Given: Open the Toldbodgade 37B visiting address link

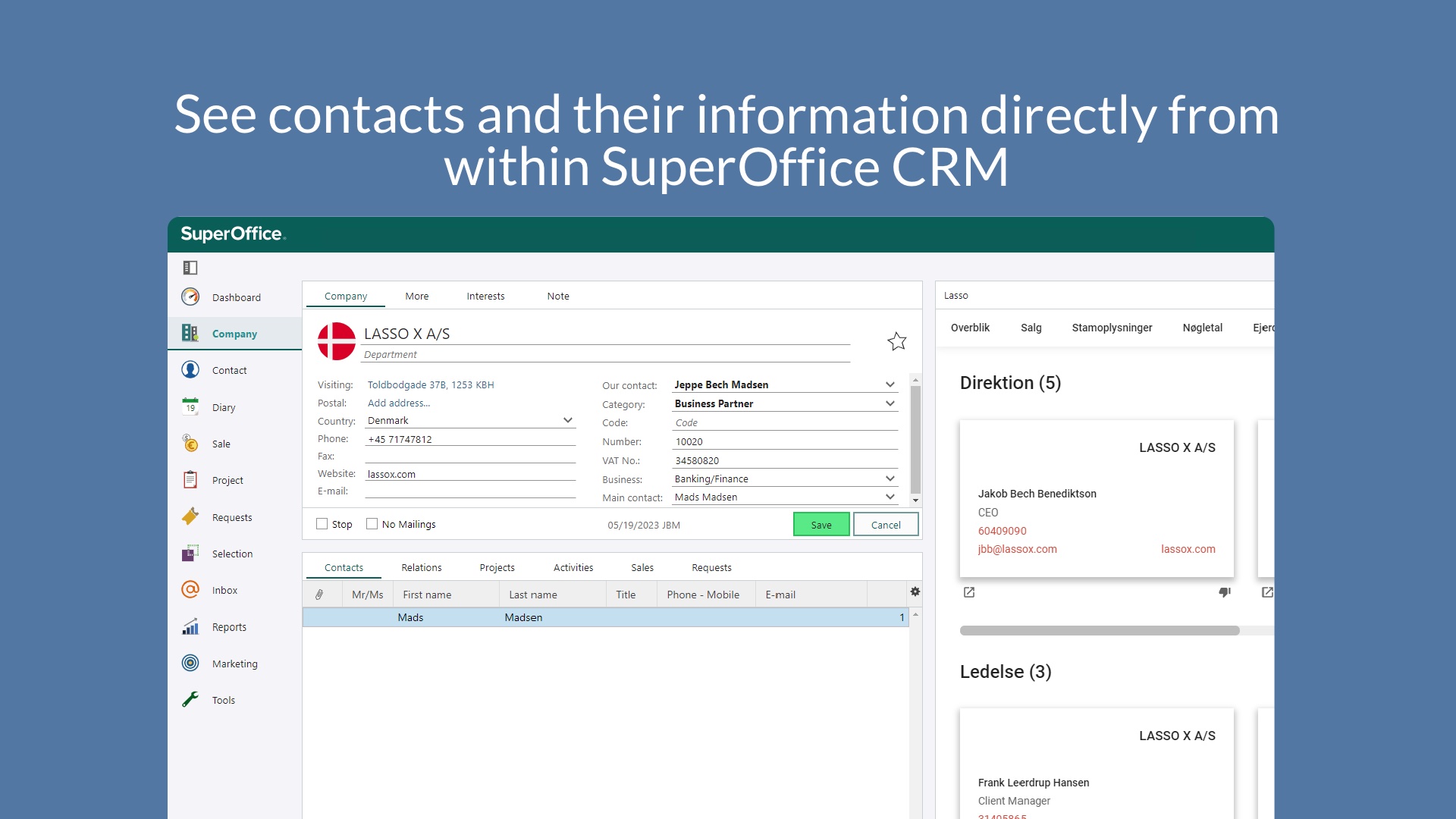Looking at the screenshot, I should 431,384.
